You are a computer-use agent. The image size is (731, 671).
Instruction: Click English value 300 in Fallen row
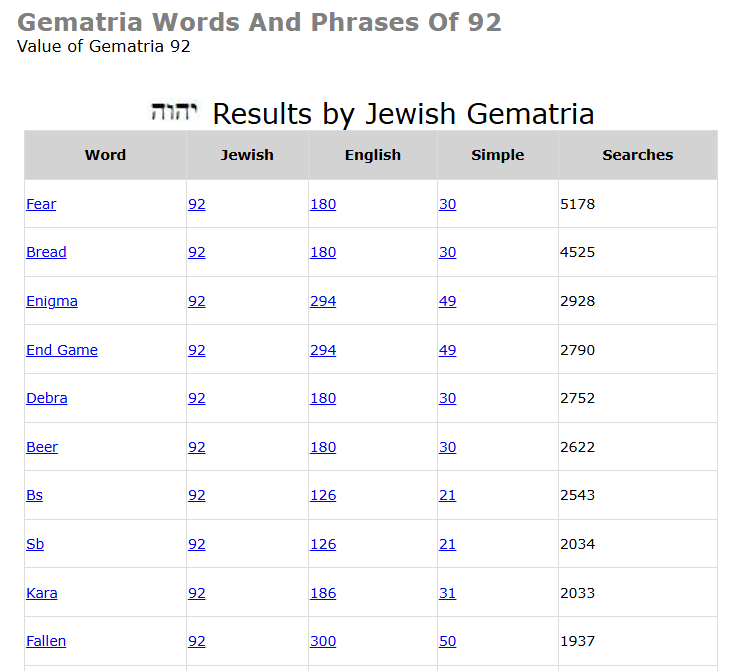point(323,641)
